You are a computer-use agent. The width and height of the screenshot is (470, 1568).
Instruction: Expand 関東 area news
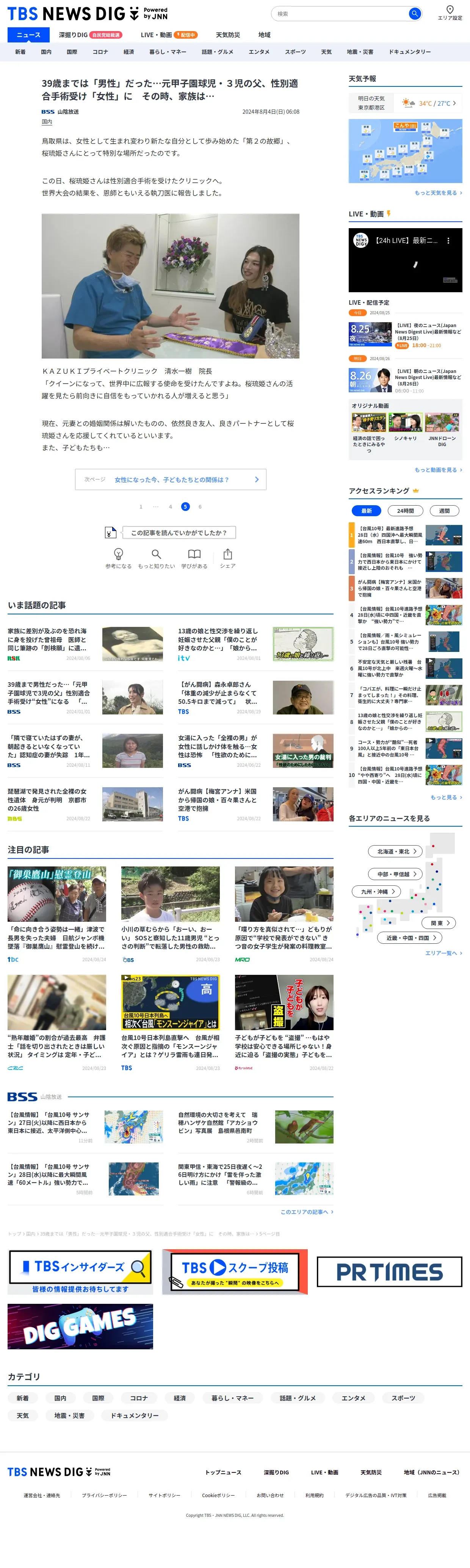[439, 923]
